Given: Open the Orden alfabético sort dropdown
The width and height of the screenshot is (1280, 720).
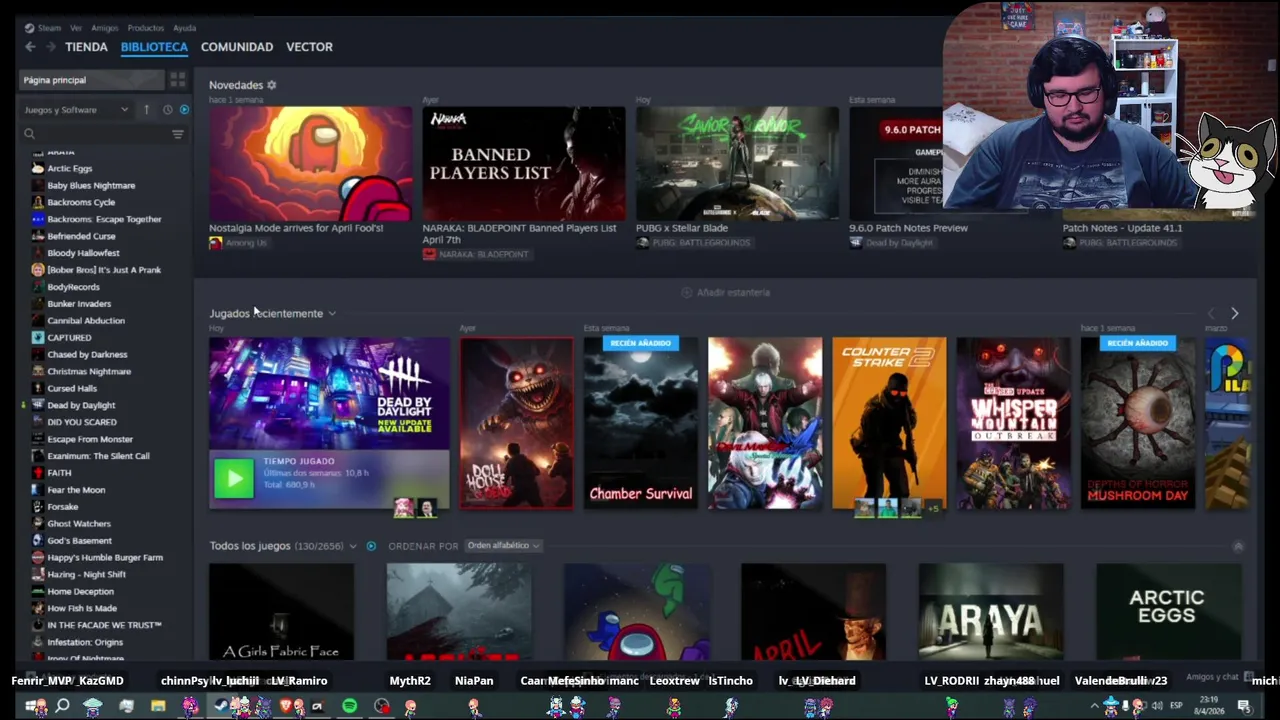Looking at the screenshot, I should pos(503,546).
